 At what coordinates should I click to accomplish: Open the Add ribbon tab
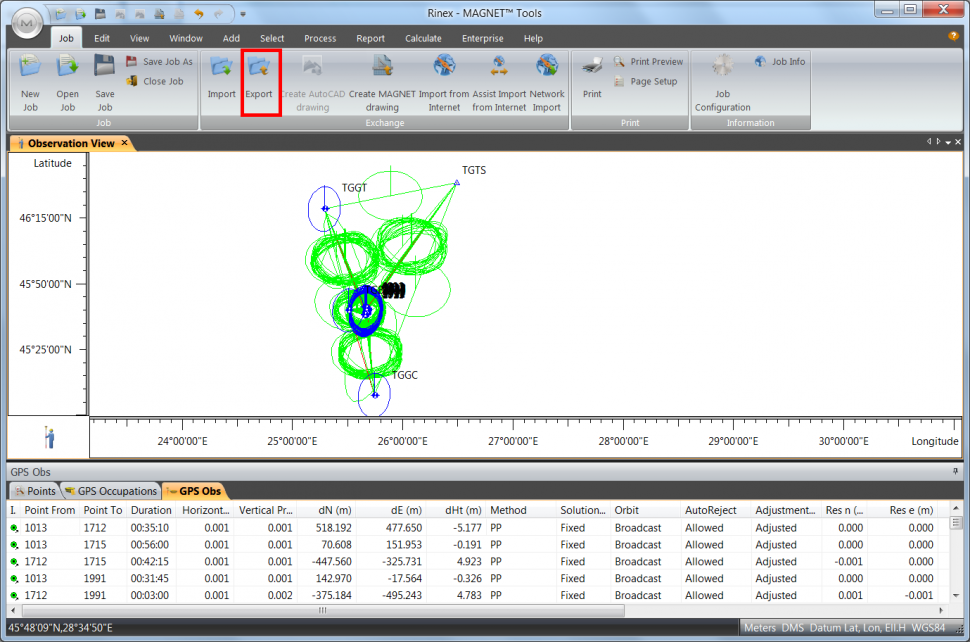click(231, 38)
